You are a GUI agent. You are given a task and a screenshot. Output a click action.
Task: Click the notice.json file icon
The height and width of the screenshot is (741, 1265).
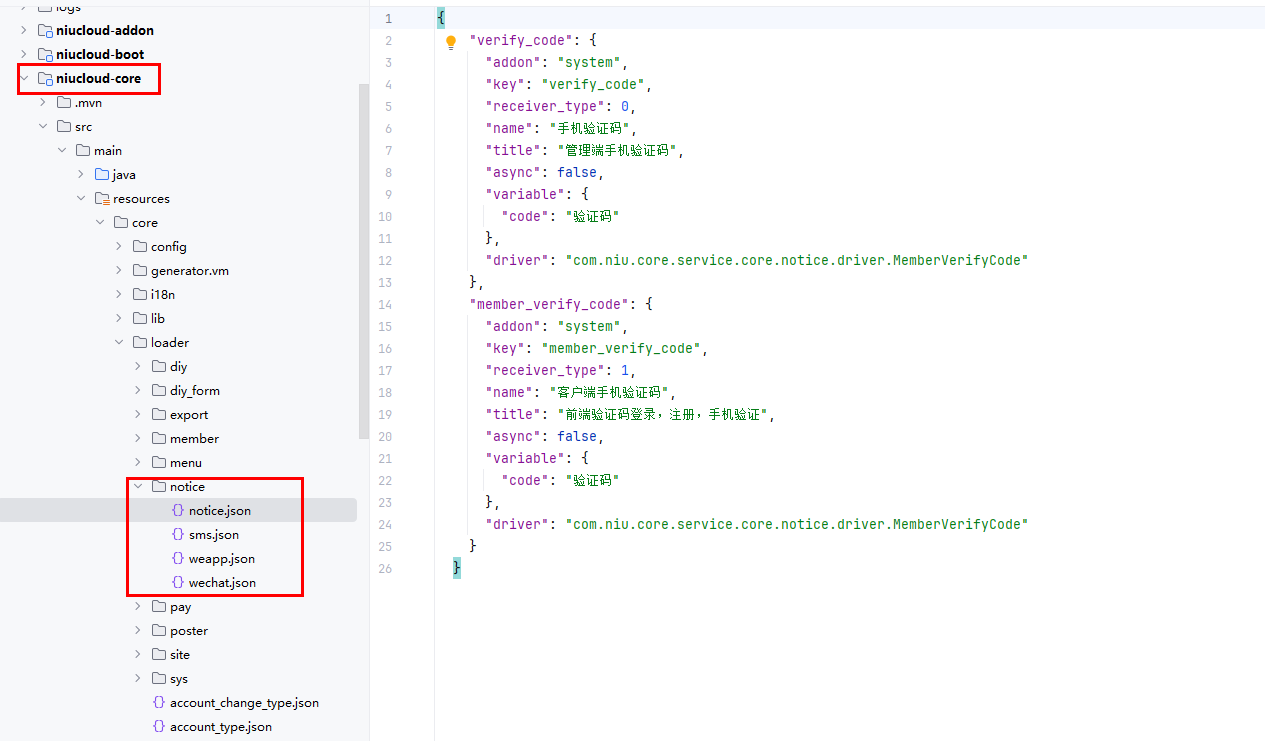[178, 511]
